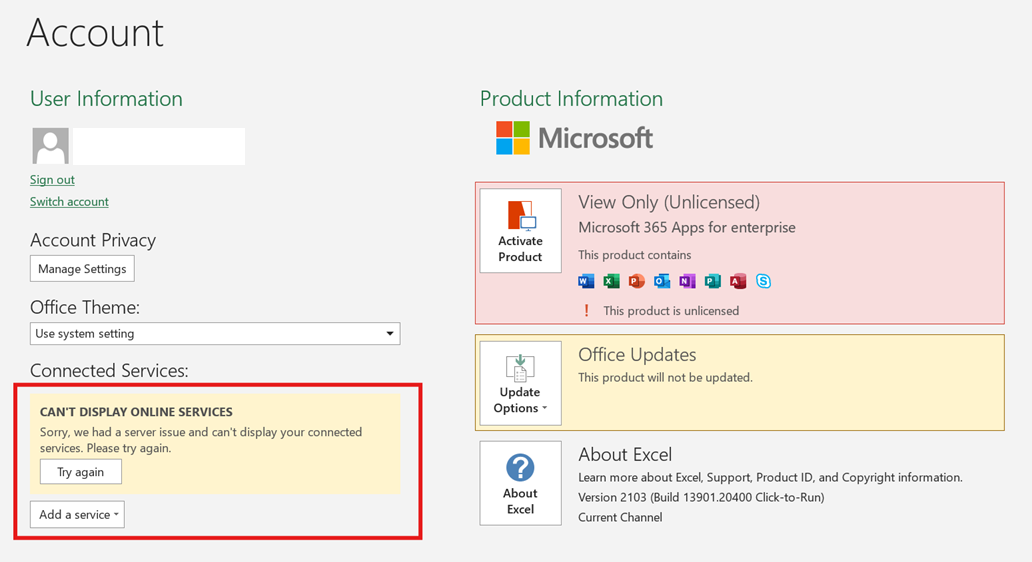The image size is (1032, 562).
Task: Click the blank user name field
Action: (159, 146)
